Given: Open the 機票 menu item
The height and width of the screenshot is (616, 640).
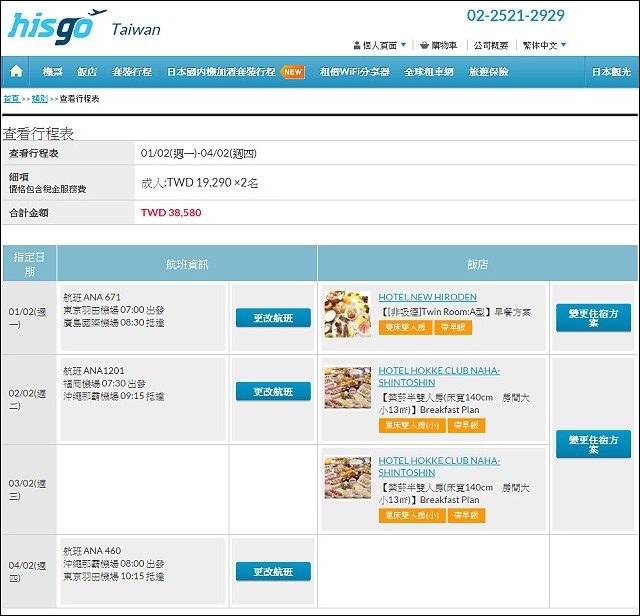Looking at the screenshot, I should click(x=53, y=72).
